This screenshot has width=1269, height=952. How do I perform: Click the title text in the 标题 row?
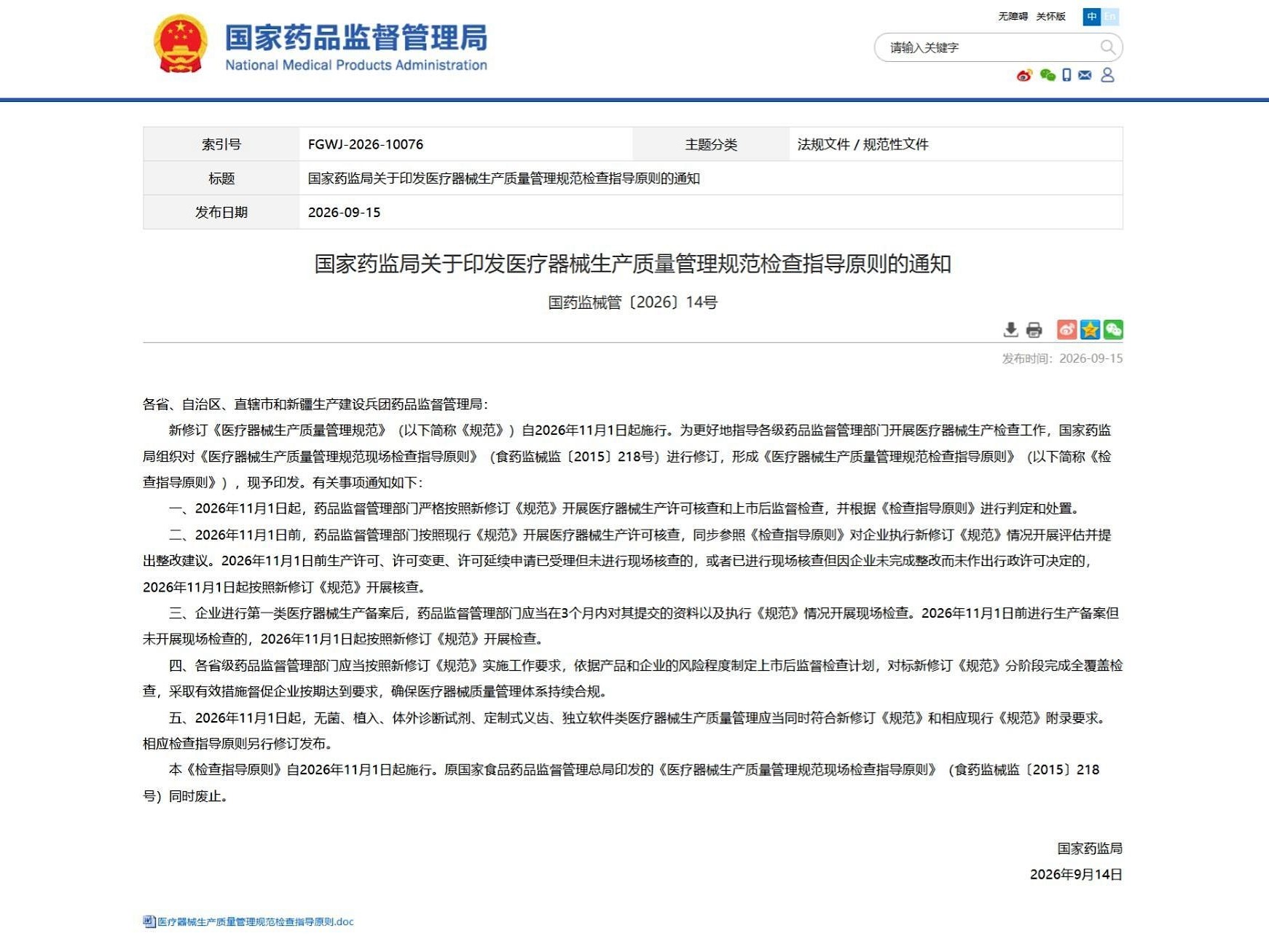point(504,178)
